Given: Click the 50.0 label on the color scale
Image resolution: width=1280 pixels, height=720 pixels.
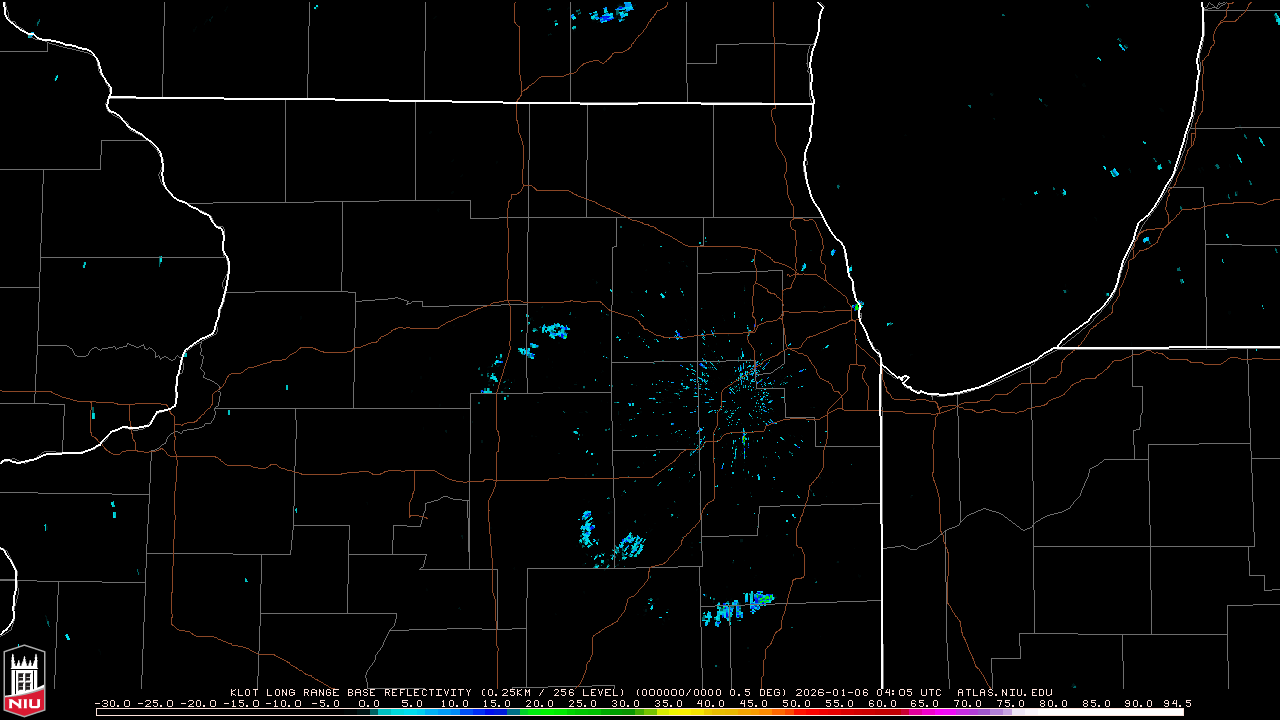Looking at the screenshot, I should [x=796, y=703].
